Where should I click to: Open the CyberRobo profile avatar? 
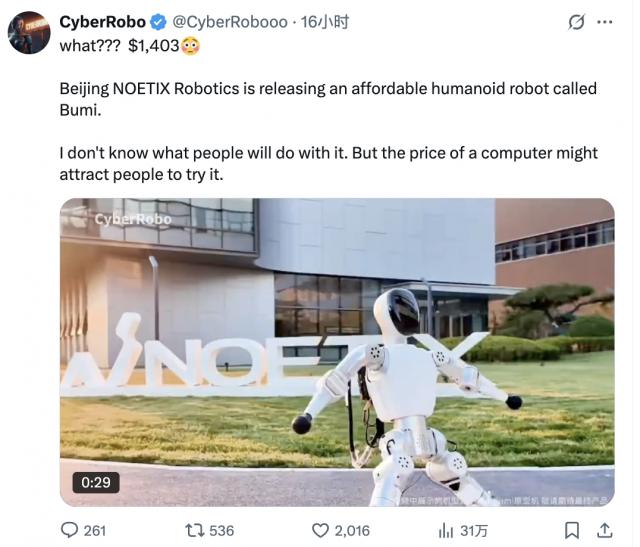coord(29,32)
